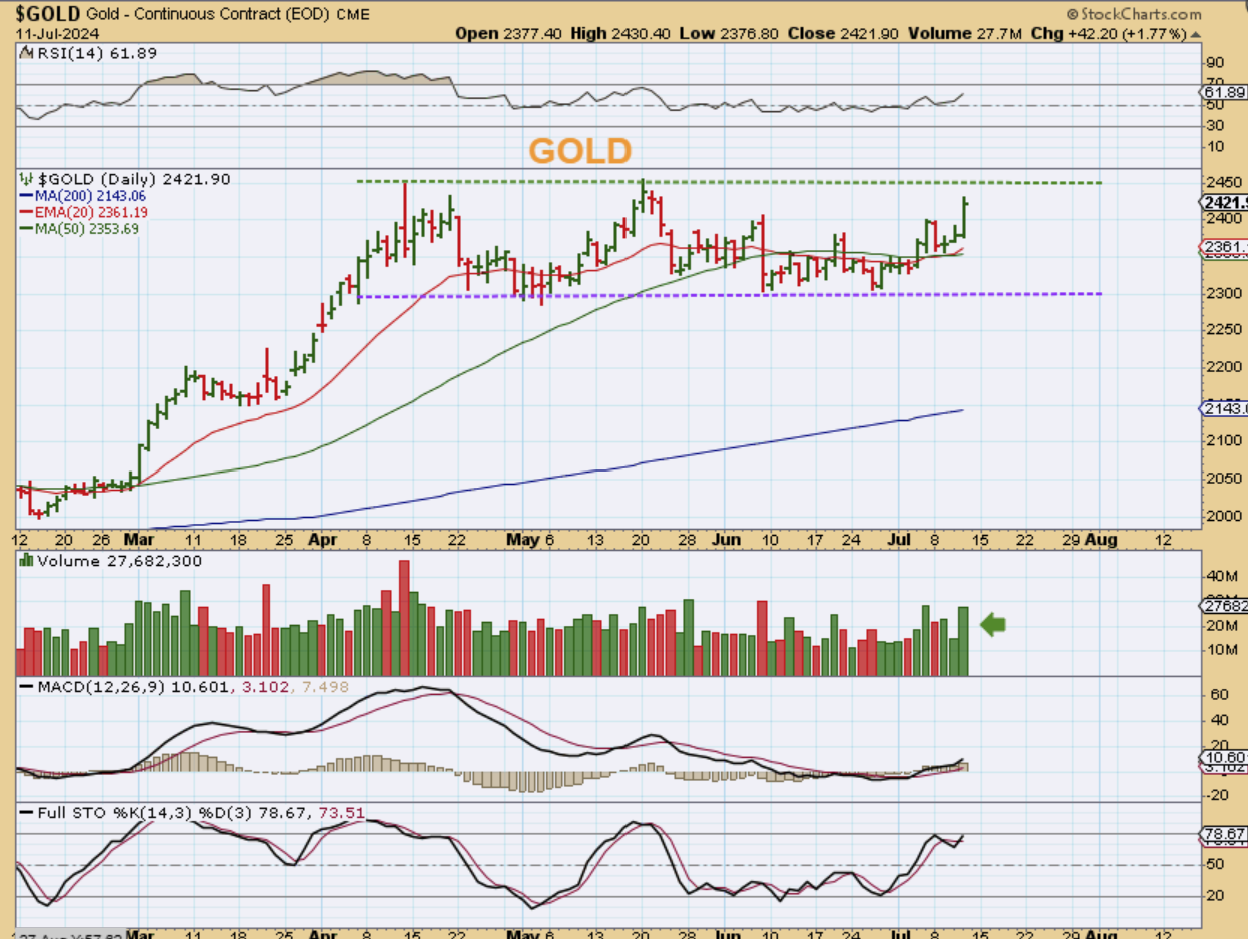Select the Open 2377.40 value
Image resolution: width=1248 pixels, height=939 pixels.
509,33
